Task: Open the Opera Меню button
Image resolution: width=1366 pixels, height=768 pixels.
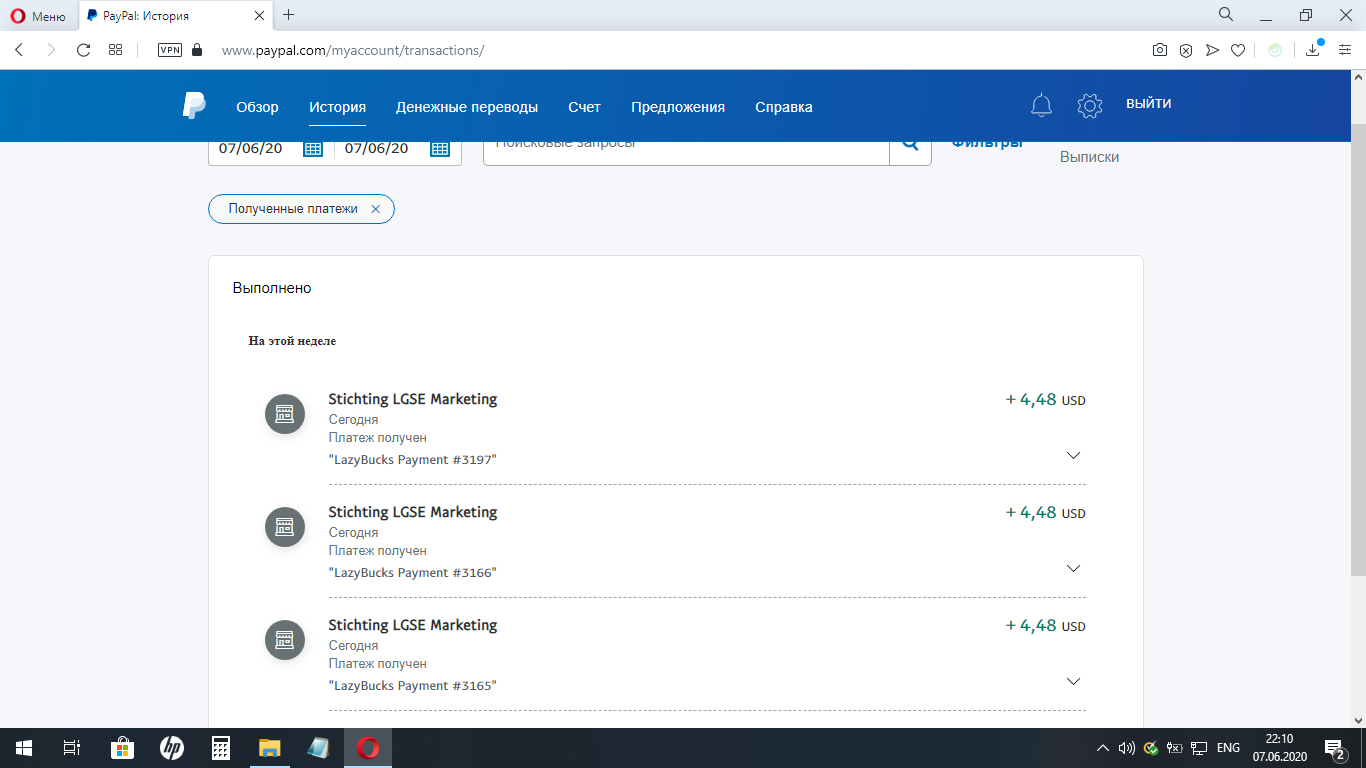Action: point(38,16)
